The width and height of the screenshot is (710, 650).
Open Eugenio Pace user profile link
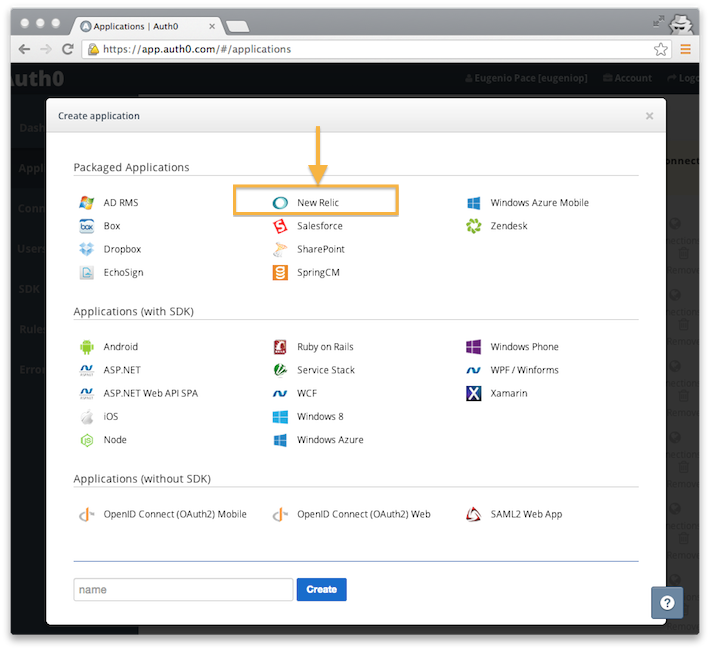tap(527, 78)
